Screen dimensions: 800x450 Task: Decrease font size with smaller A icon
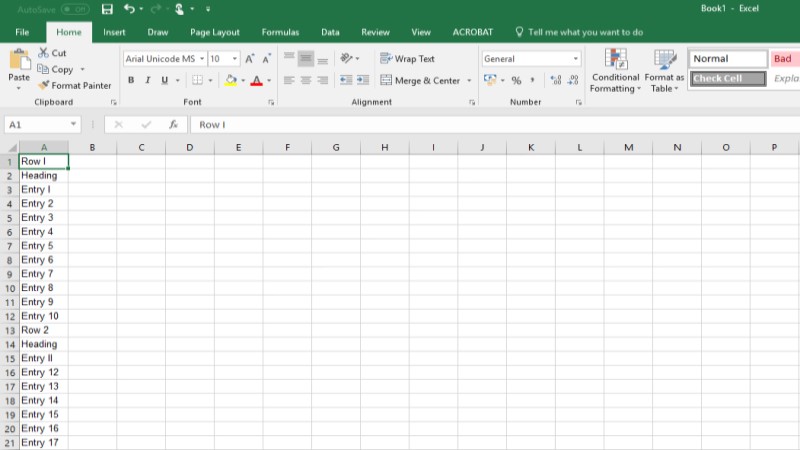(266, 59)
